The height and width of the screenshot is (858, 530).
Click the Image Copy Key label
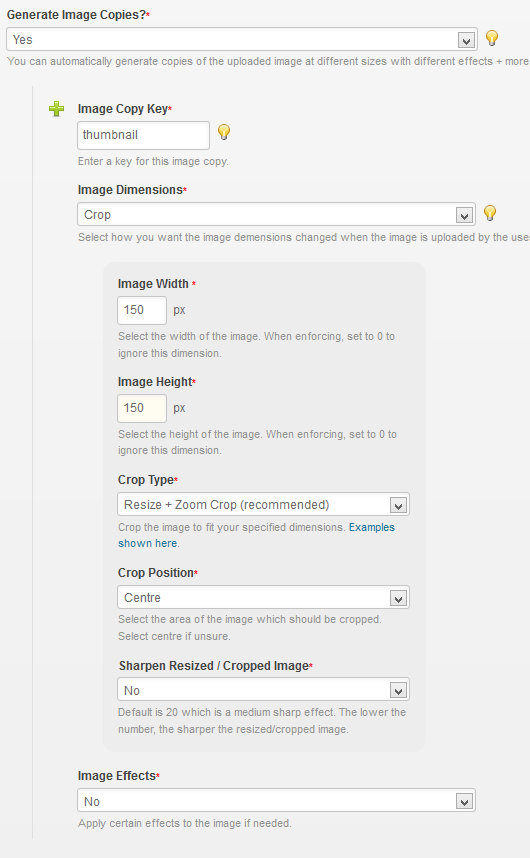coord(123,109)
